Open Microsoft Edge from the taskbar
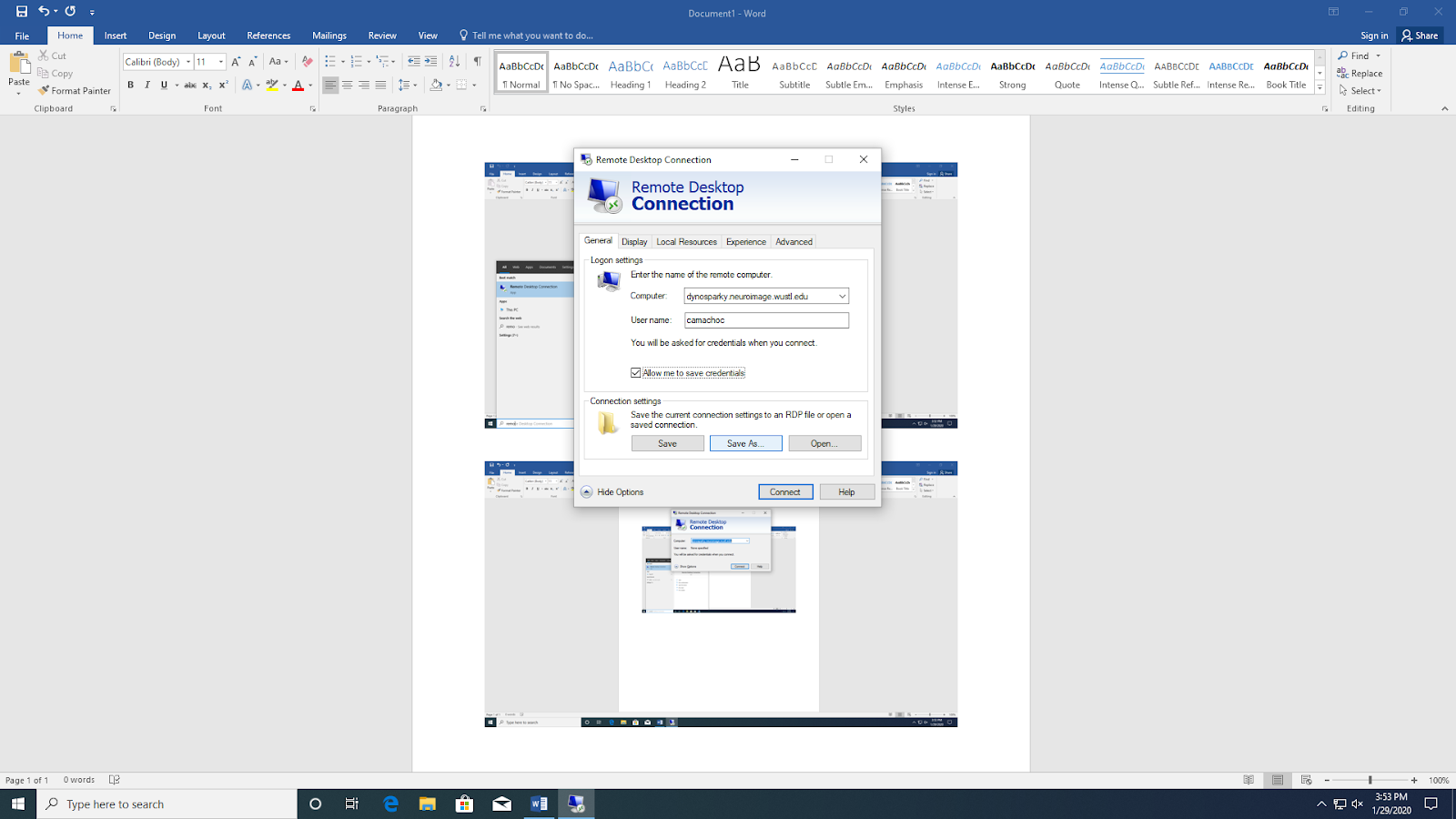Viewport: 1456px width, 819px height. [x=391, y=804]
